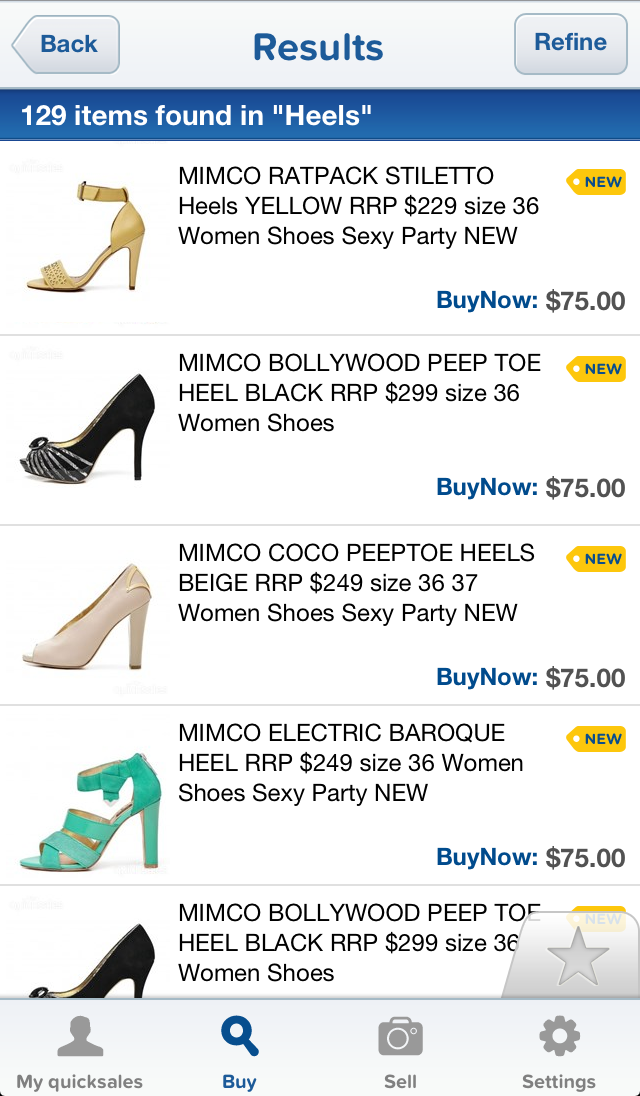Tap the NEW tag on Electric Baroque listing
The image size is (640, 1096).
596,738
